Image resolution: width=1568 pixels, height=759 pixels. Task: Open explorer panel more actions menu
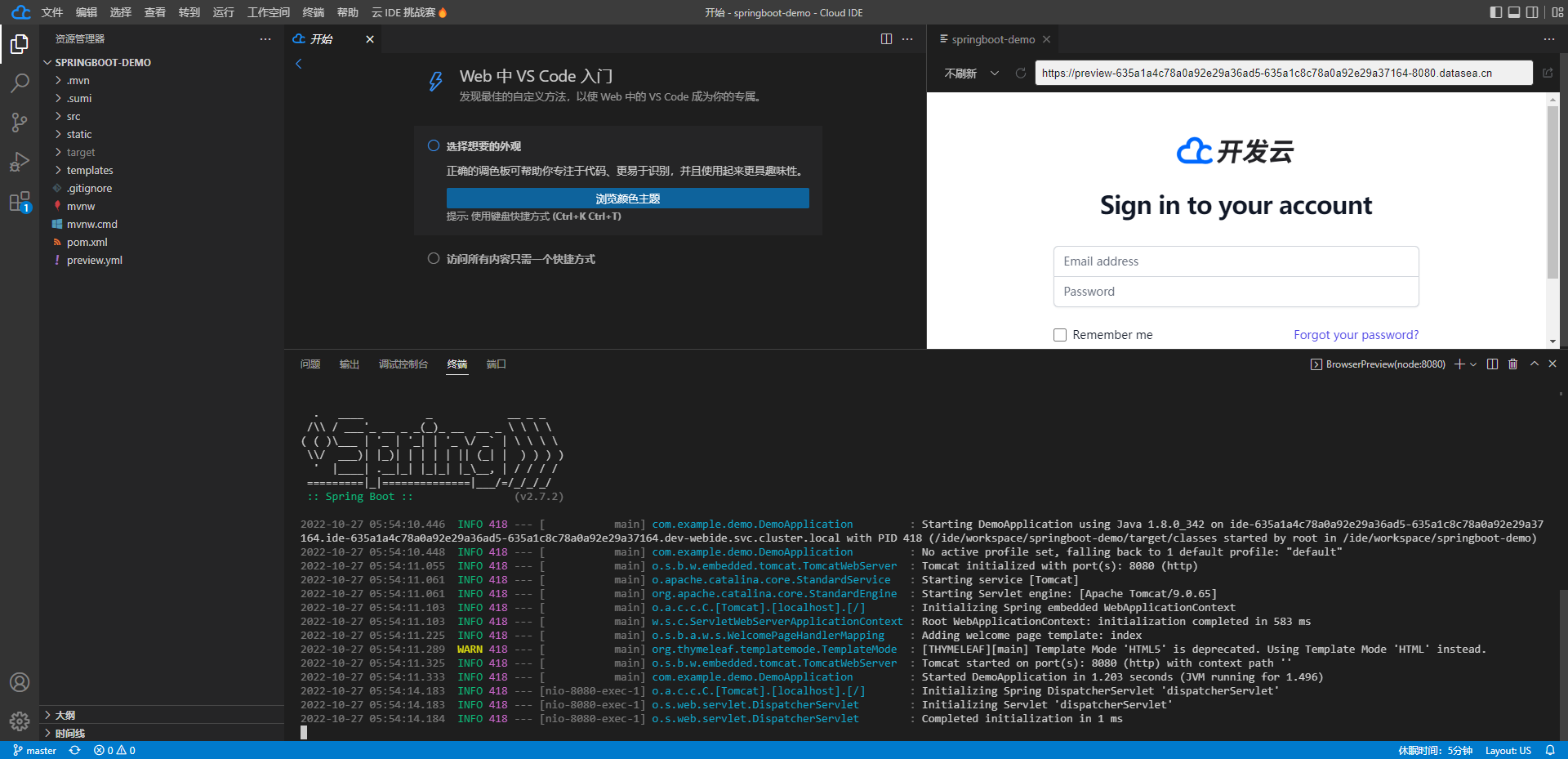pyautogui.click(x=265, y=39)
